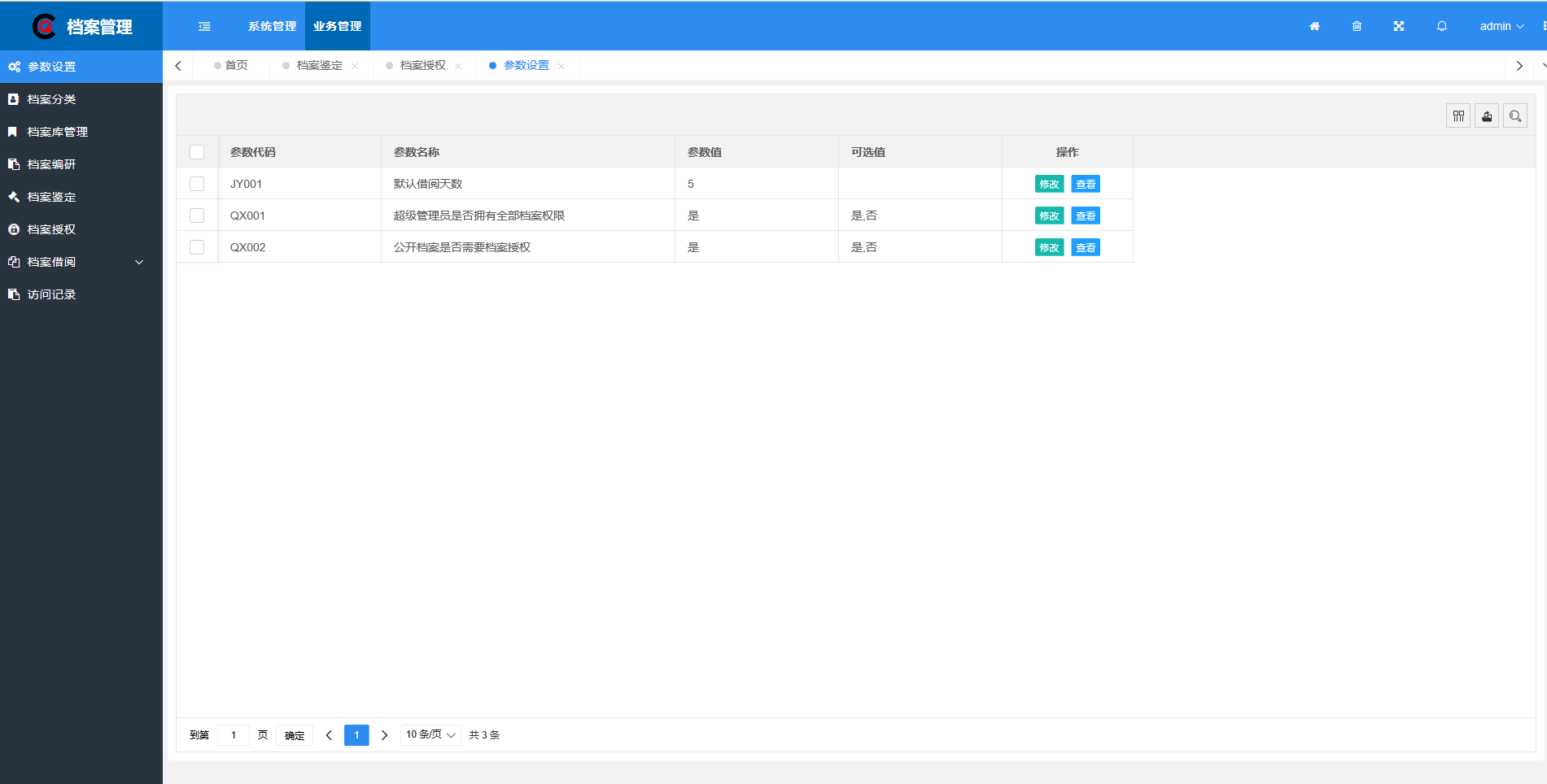The height and width of the screenshot is (784, 1547).
Task: Toggle fullscreen with the expand icon
Action: tap(1398, 26)
